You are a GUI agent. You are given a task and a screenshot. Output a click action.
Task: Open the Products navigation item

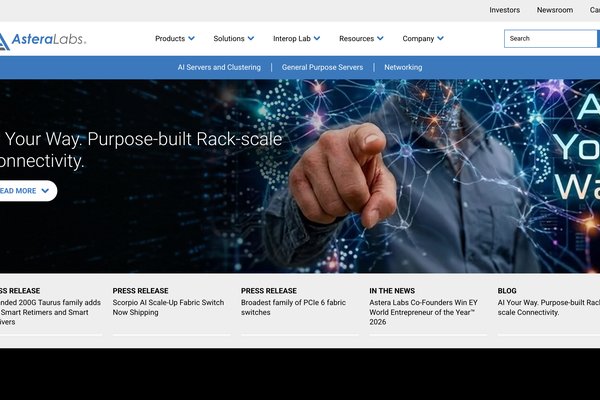coord(170,38)
